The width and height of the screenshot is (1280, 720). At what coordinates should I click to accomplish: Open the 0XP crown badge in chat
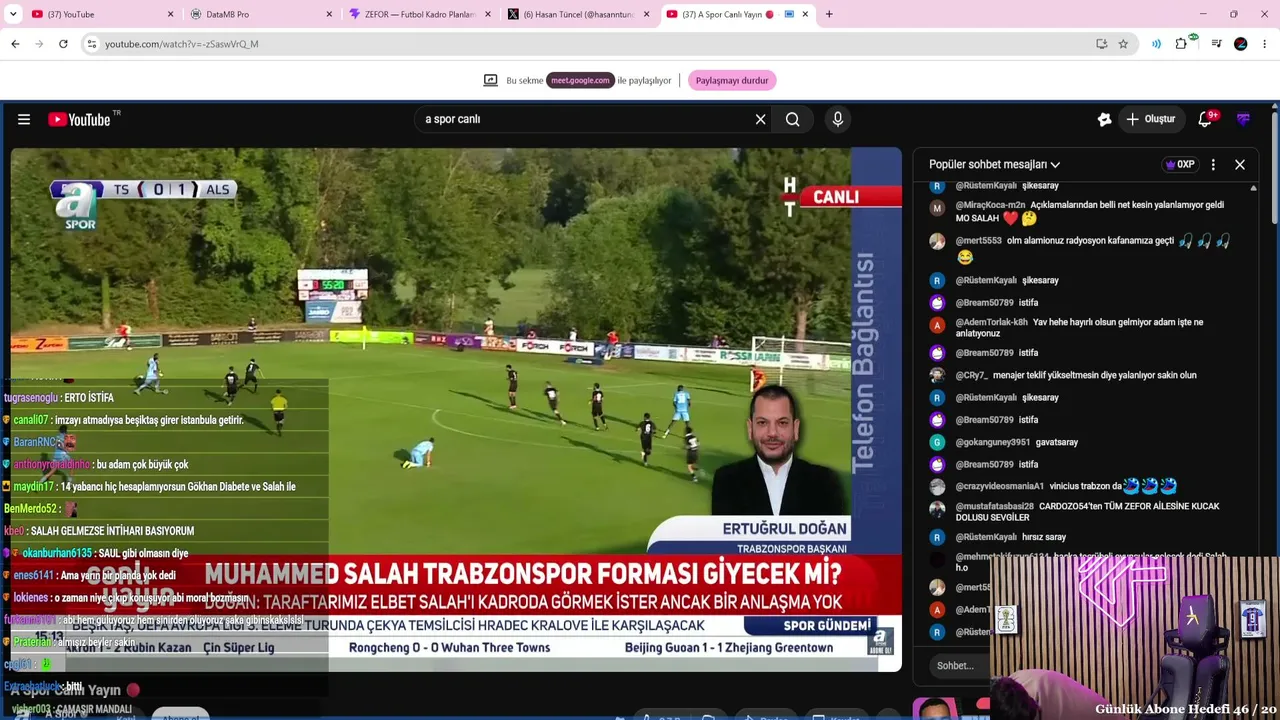point(1180,164)
